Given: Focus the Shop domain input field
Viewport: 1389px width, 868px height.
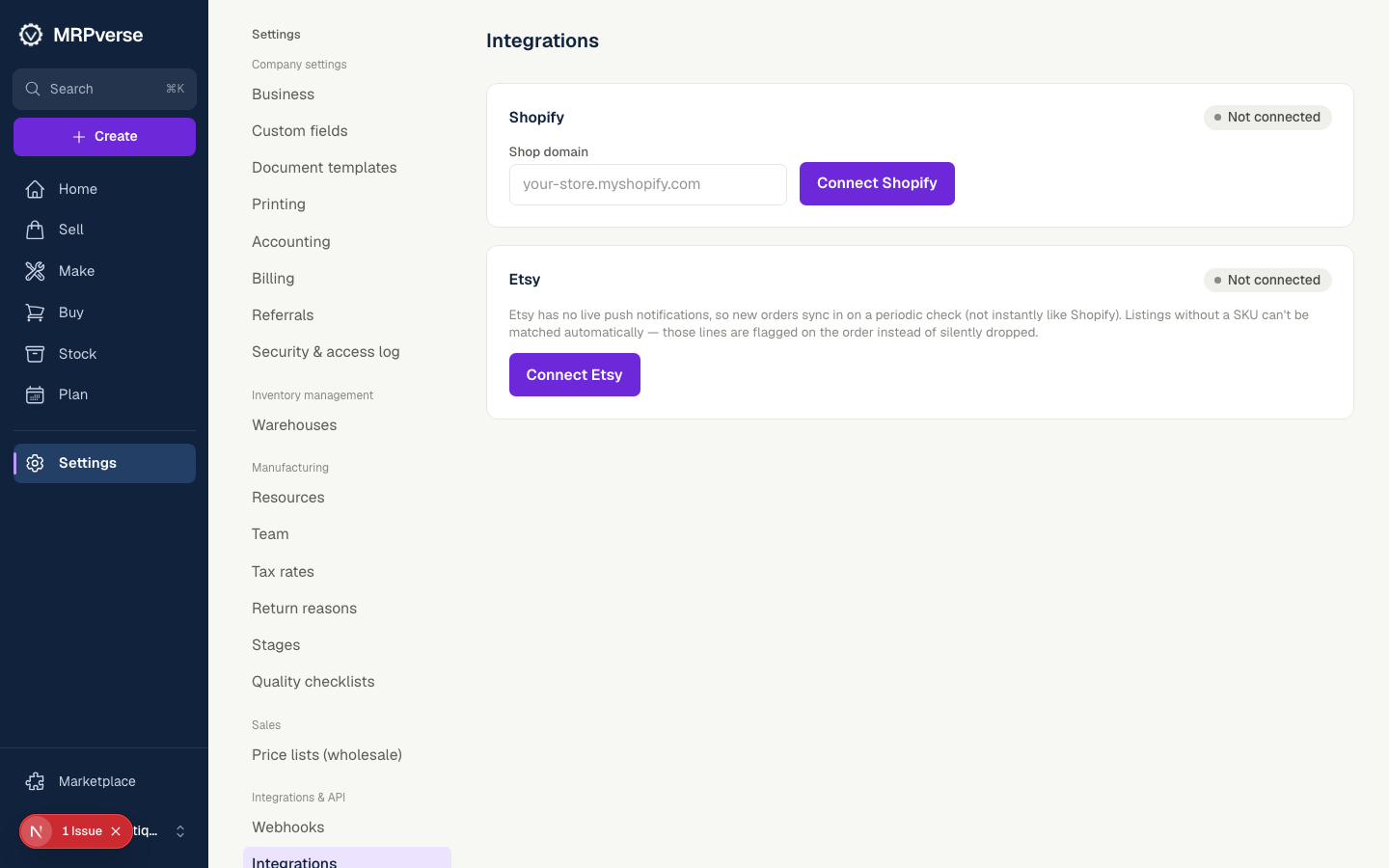Looking at the screenshot, I should click(x=648, y=184).
